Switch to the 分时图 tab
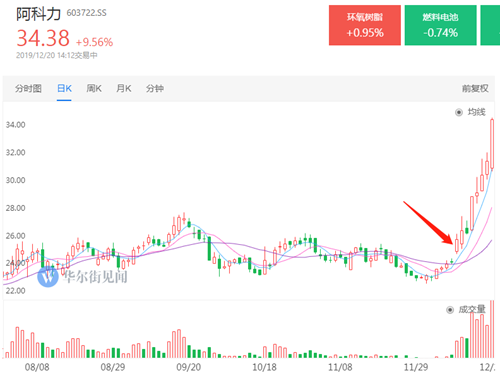The image size is (500, 378). tap(28, 88)
